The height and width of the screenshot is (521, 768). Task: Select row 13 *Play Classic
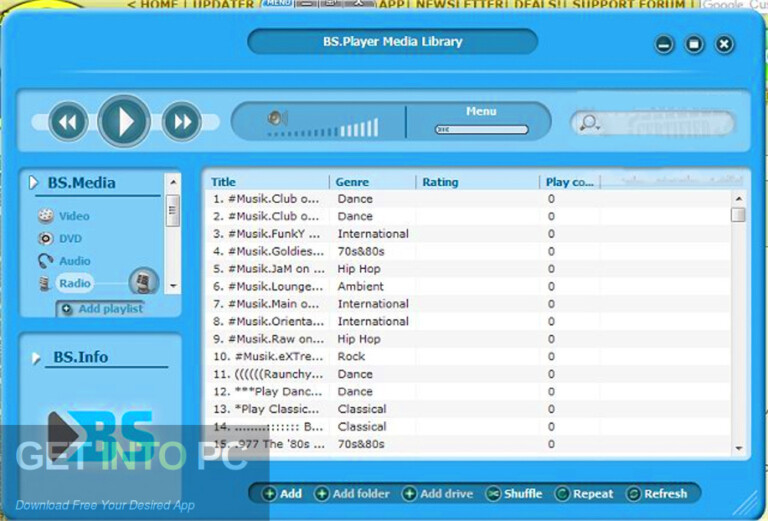[x=468, y=409]
